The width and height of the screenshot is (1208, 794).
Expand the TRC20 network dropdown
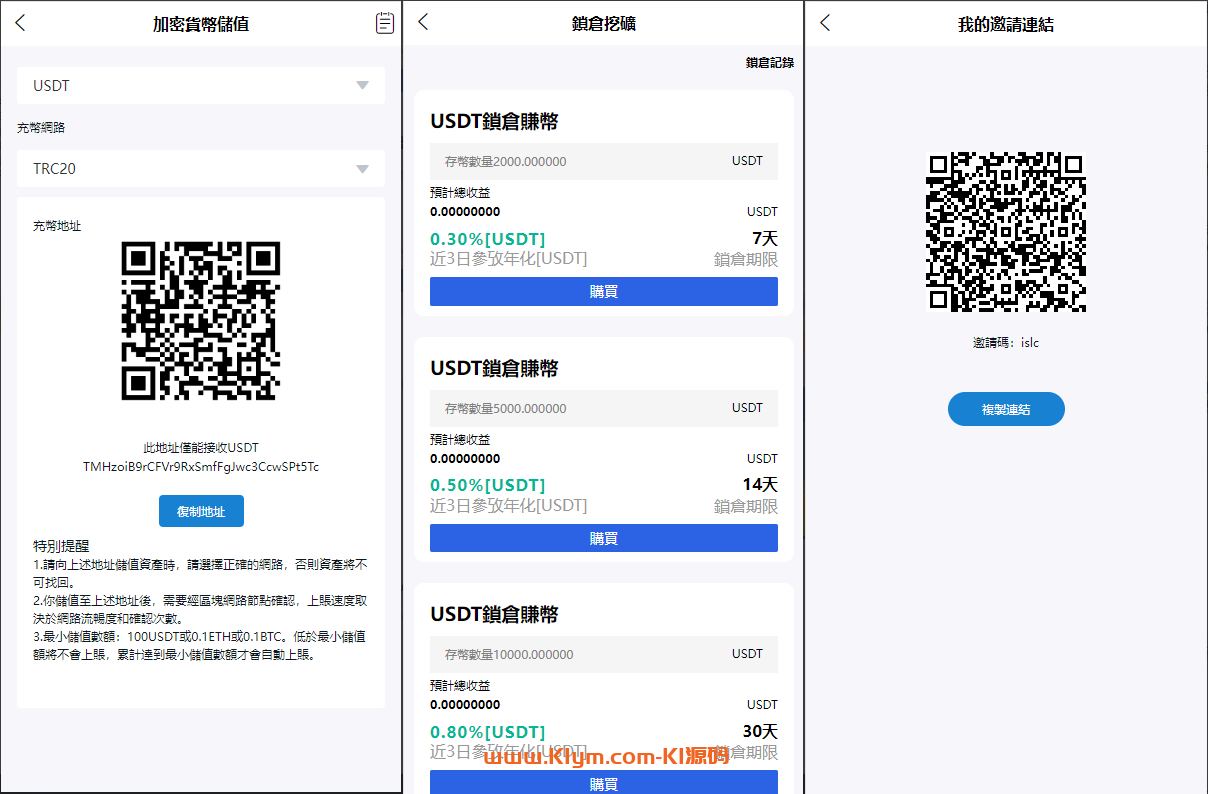coord(201,169)
